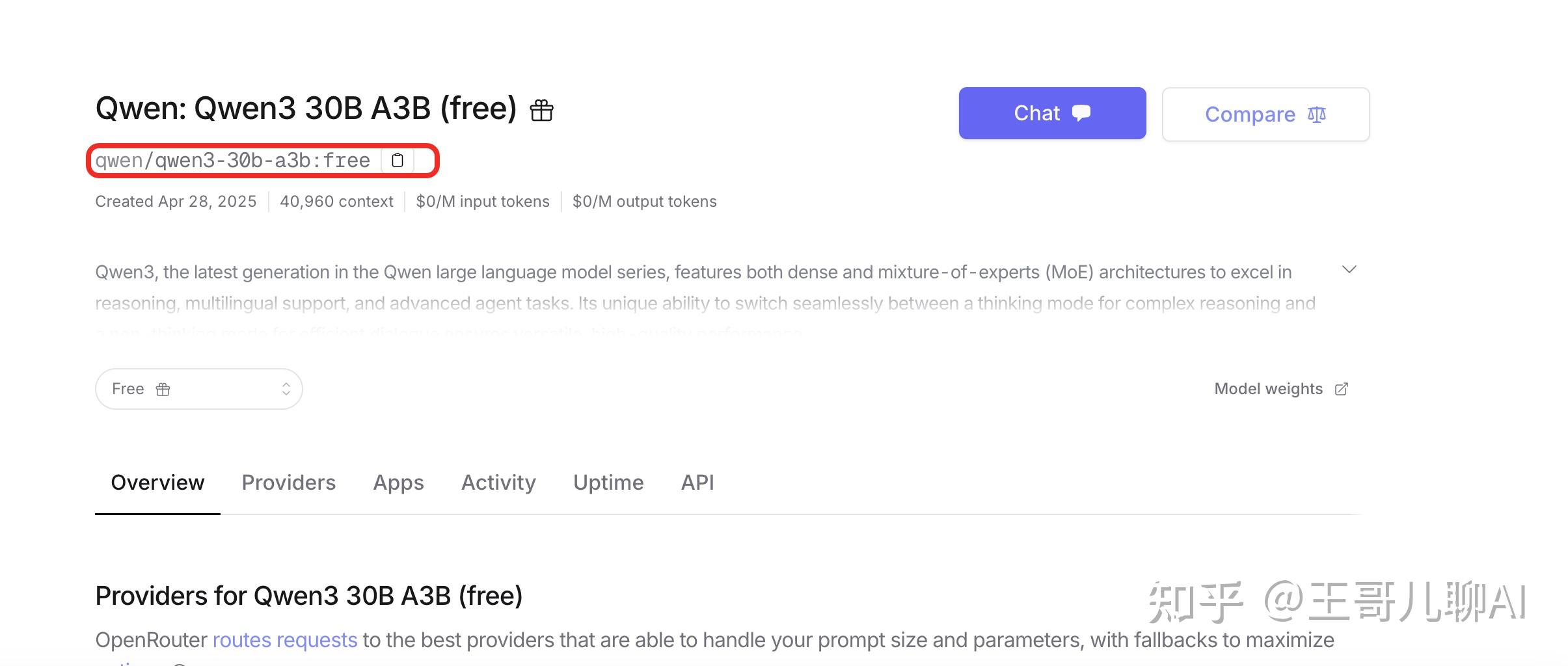Viewport: 1568px width, 666px height.
Task: Open the Apps tab
Action: (398, 483)
